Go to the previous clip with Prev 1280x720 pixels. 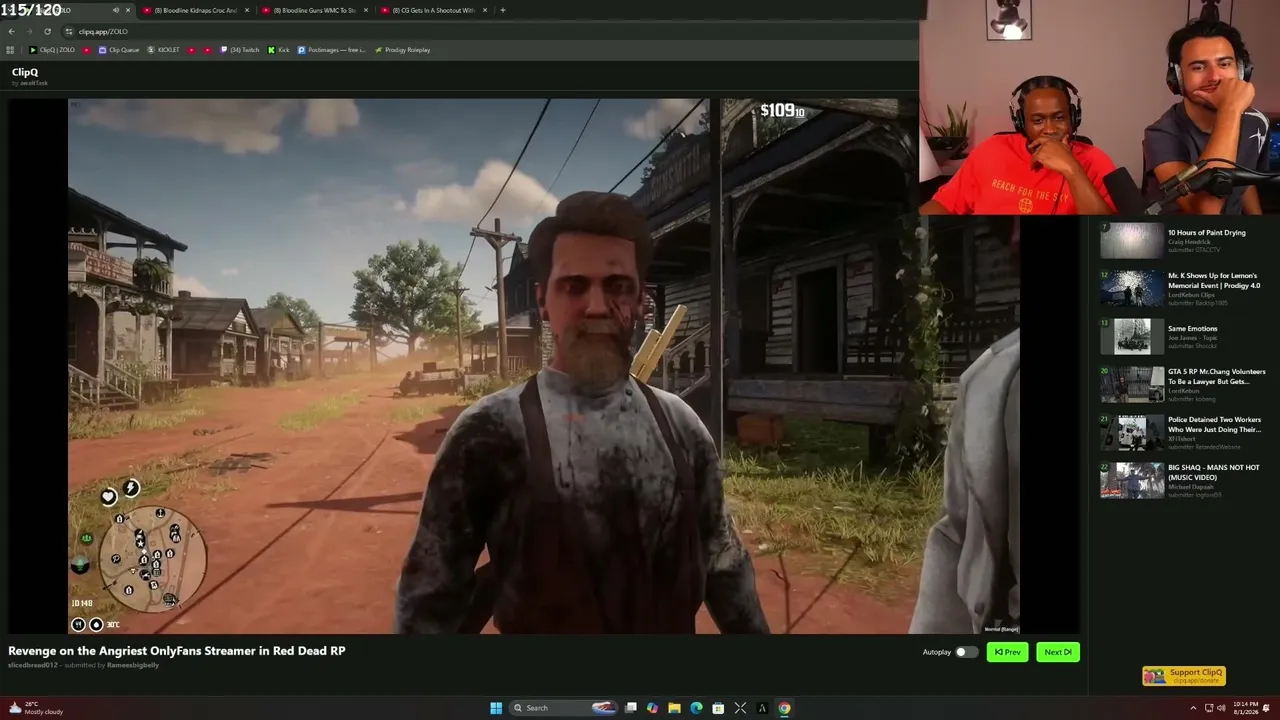(x=1007, y=652)
